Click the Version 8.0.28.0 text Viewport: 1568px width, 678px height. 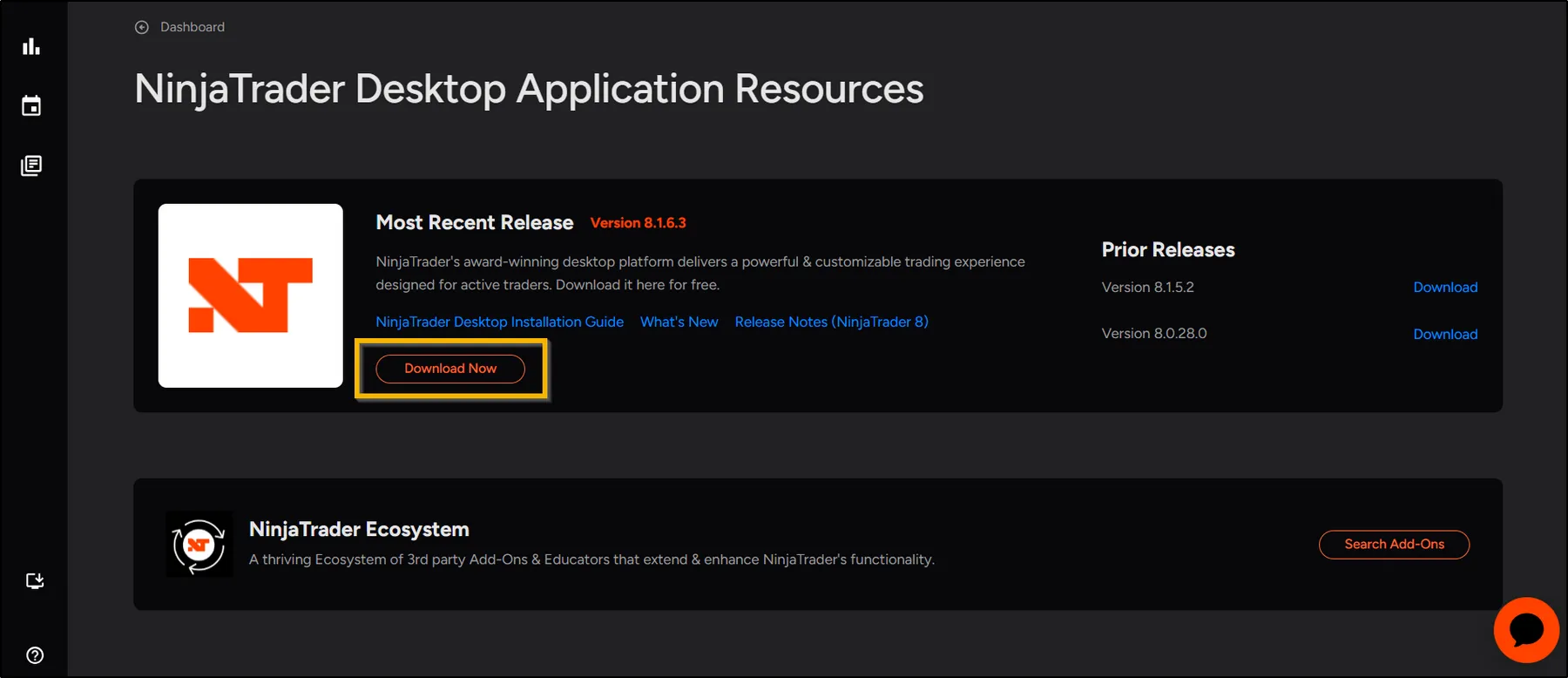1154,334
